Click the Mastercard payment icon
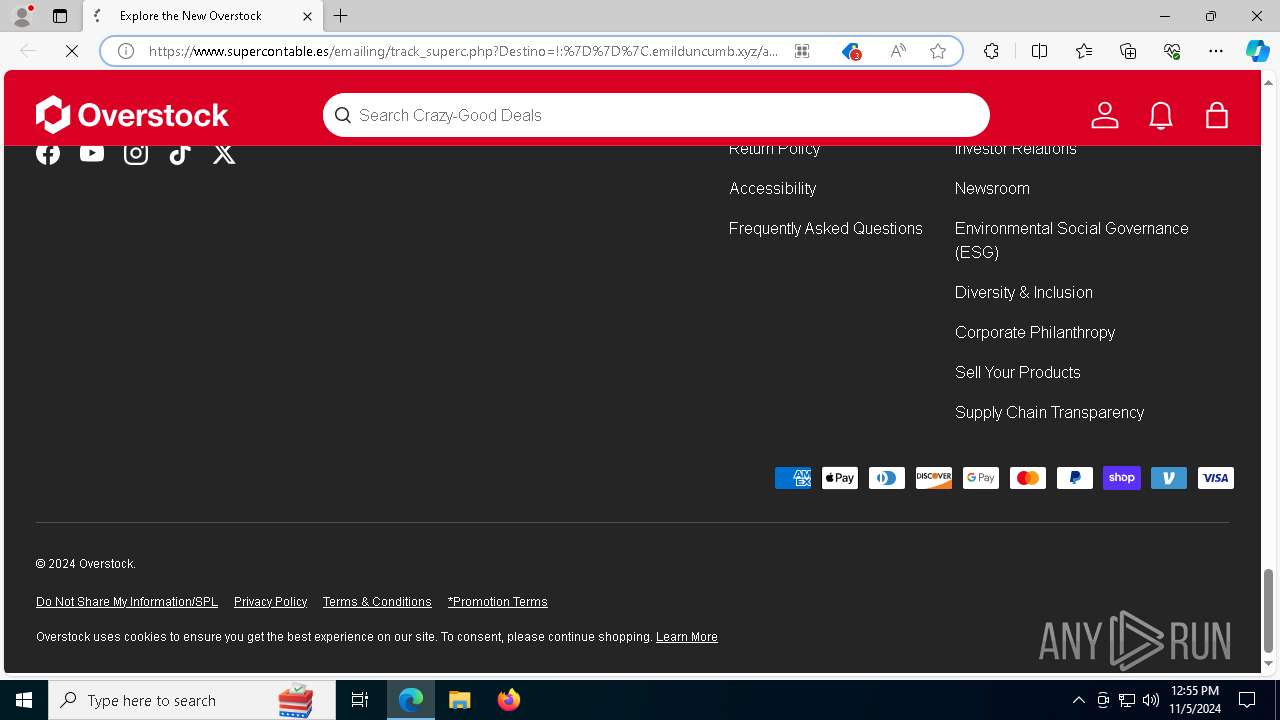1280x720 pixels. pos(1028,478)
